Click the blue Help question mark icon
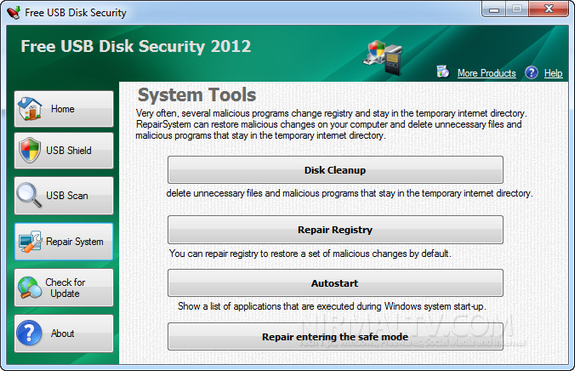 tap(531, 73)
